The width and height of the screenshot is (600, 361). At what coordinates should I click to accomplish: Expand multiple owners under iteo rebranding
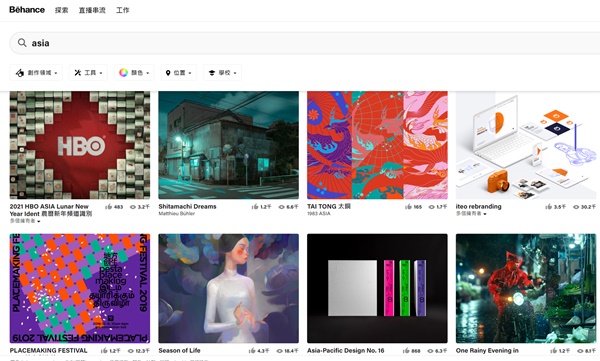[x=471, y=214]
